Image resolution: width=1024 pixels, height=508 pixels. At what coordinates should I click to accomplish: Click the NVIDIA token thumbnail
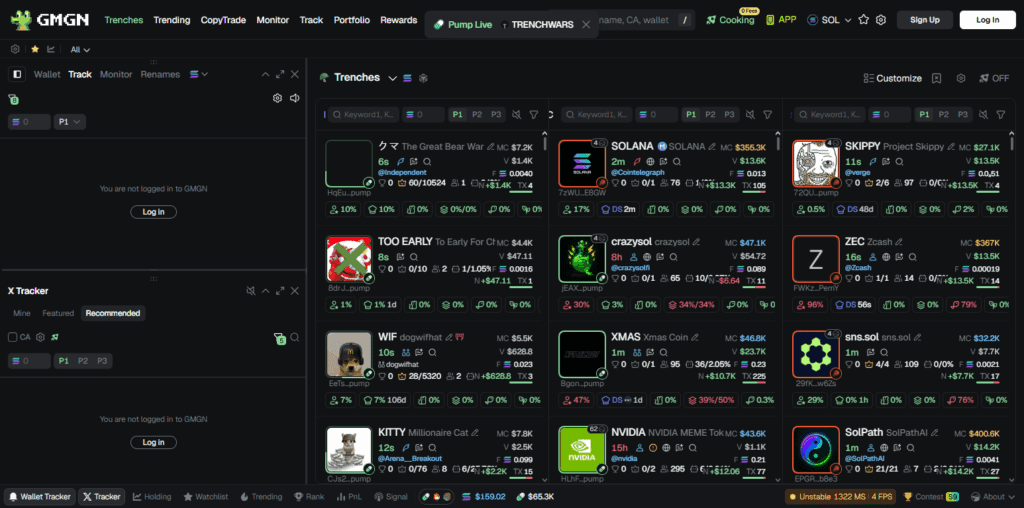[581, 450]
